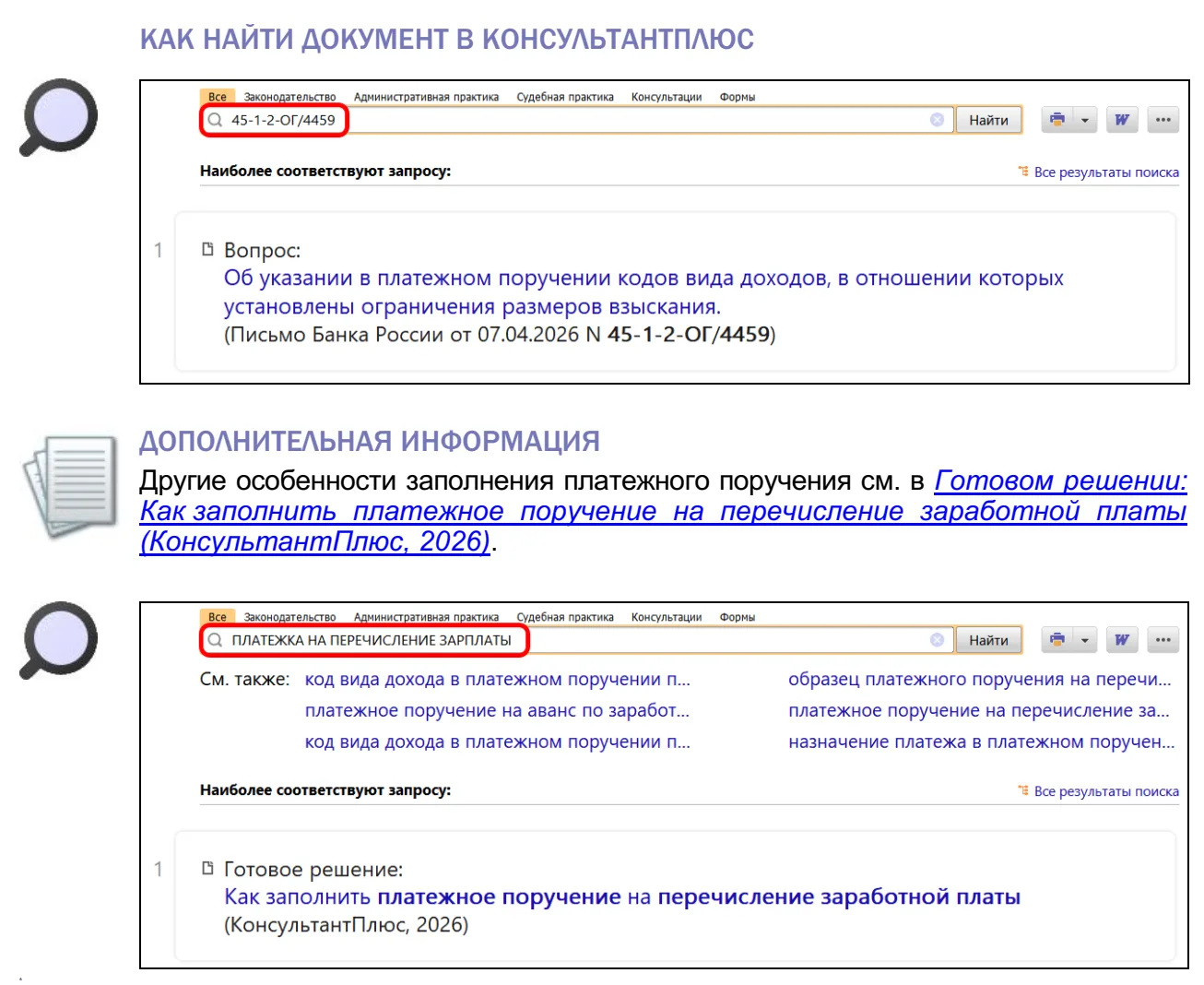
Task: Clear the ПЛАТЕЖКА НА ПЕРЕЧИСЛЕНИЕ ЗАРПЛАТЫ query with X
Action: [x=937, y=640]
